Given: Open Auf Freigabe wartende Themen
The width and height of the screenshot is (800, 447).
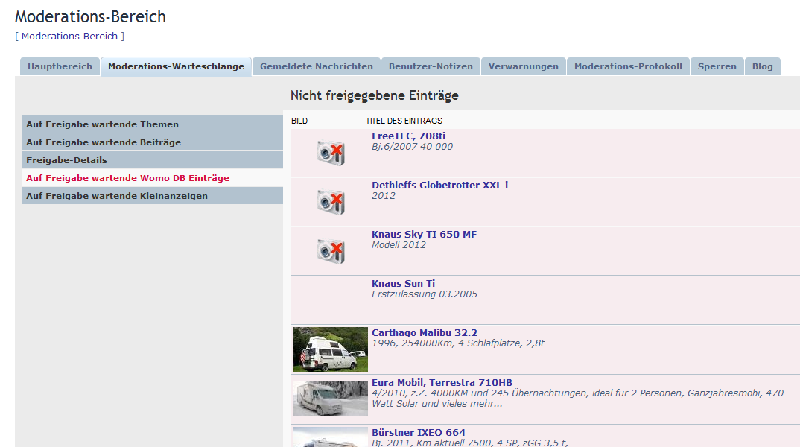Looking at the screenshot, I should pos(152,124).
